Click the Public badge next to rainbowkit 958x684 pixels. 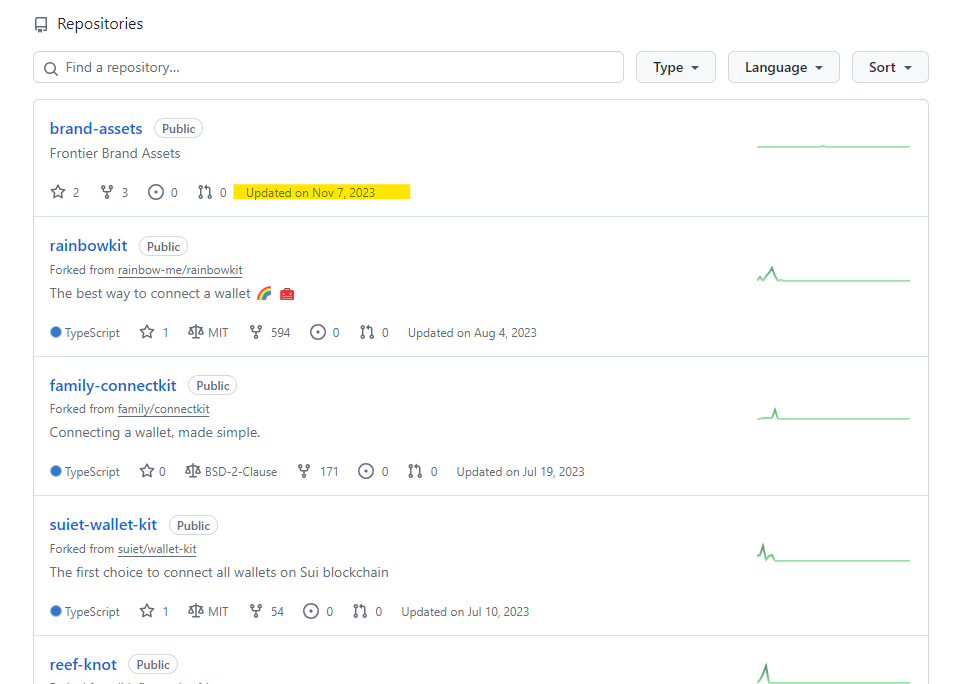coord(164,247)
